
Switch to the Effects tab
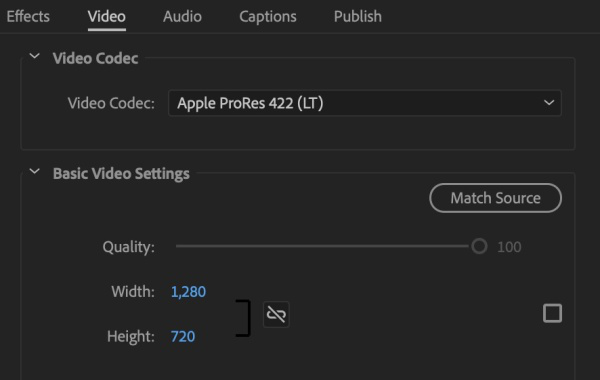pos(28,16)
